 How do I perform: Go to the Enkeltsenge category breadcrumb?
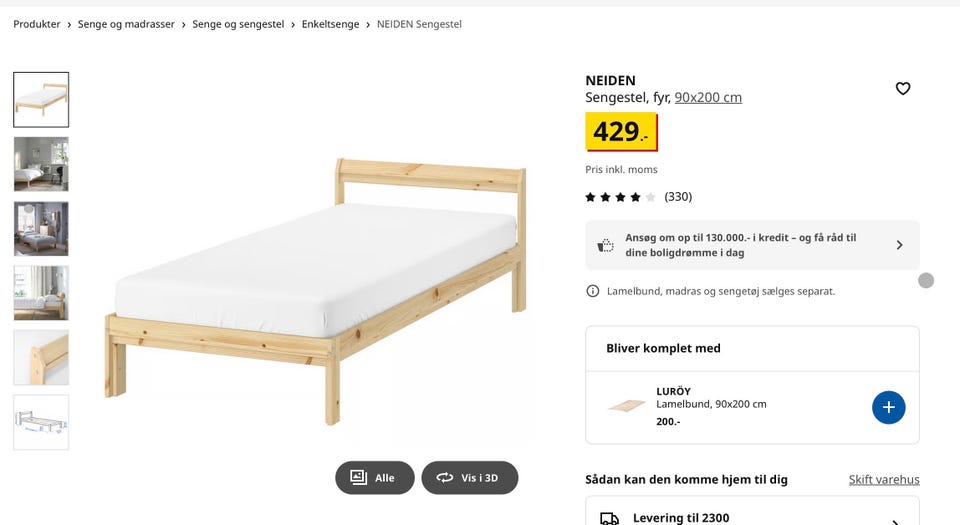point(330,24)
